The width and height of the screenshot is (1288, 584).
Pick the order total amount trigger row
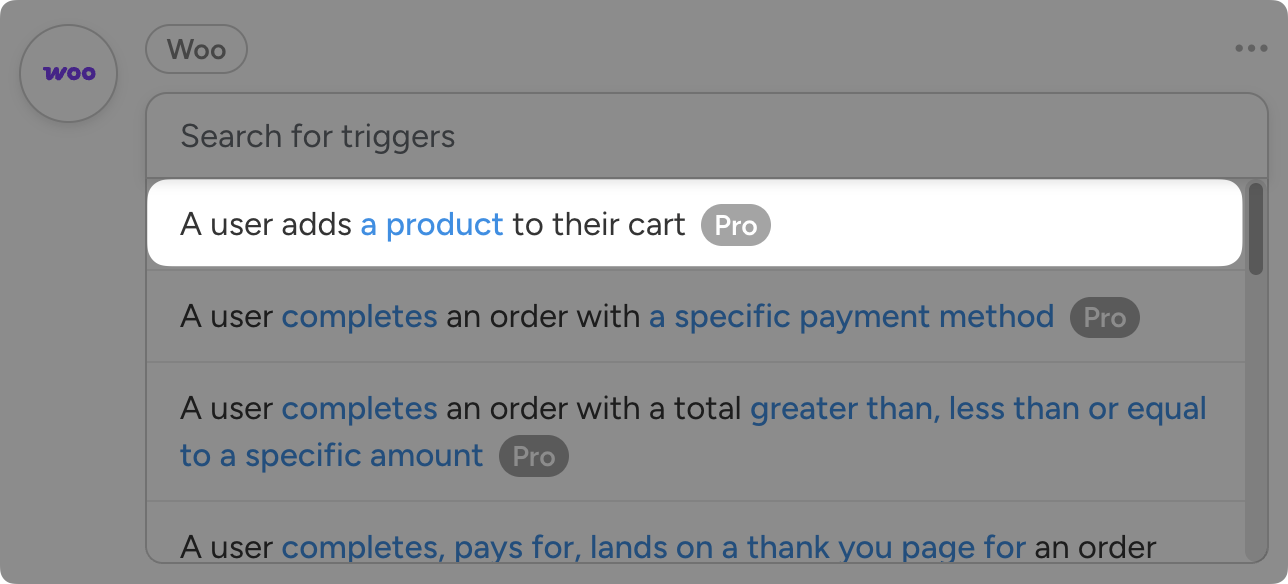click(x=850, y=455)
